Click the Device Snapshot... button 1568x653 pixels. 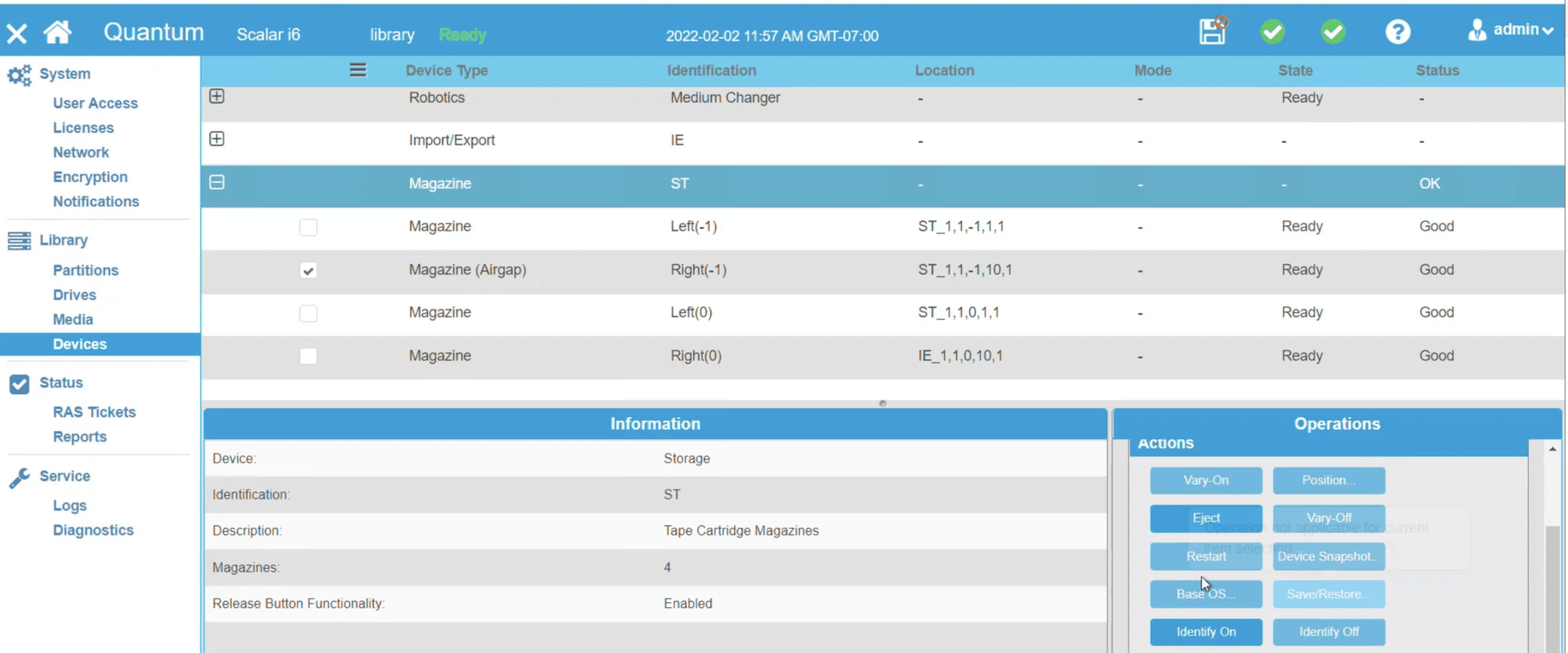click(x=1329, y=557)
